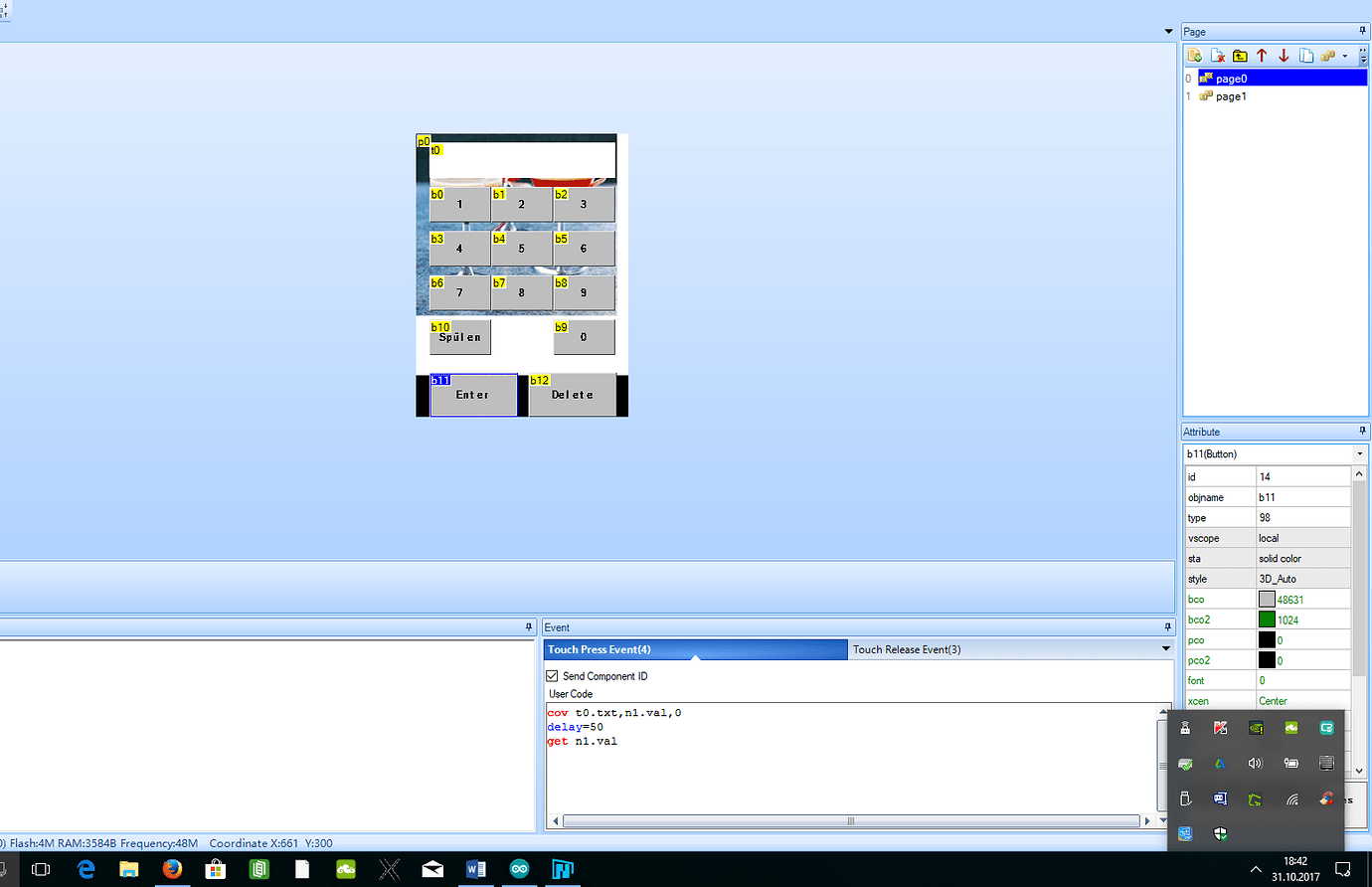The height and width of the screenshot is (887, 1372).
Task: Copy the current page
Action: 1305,55
